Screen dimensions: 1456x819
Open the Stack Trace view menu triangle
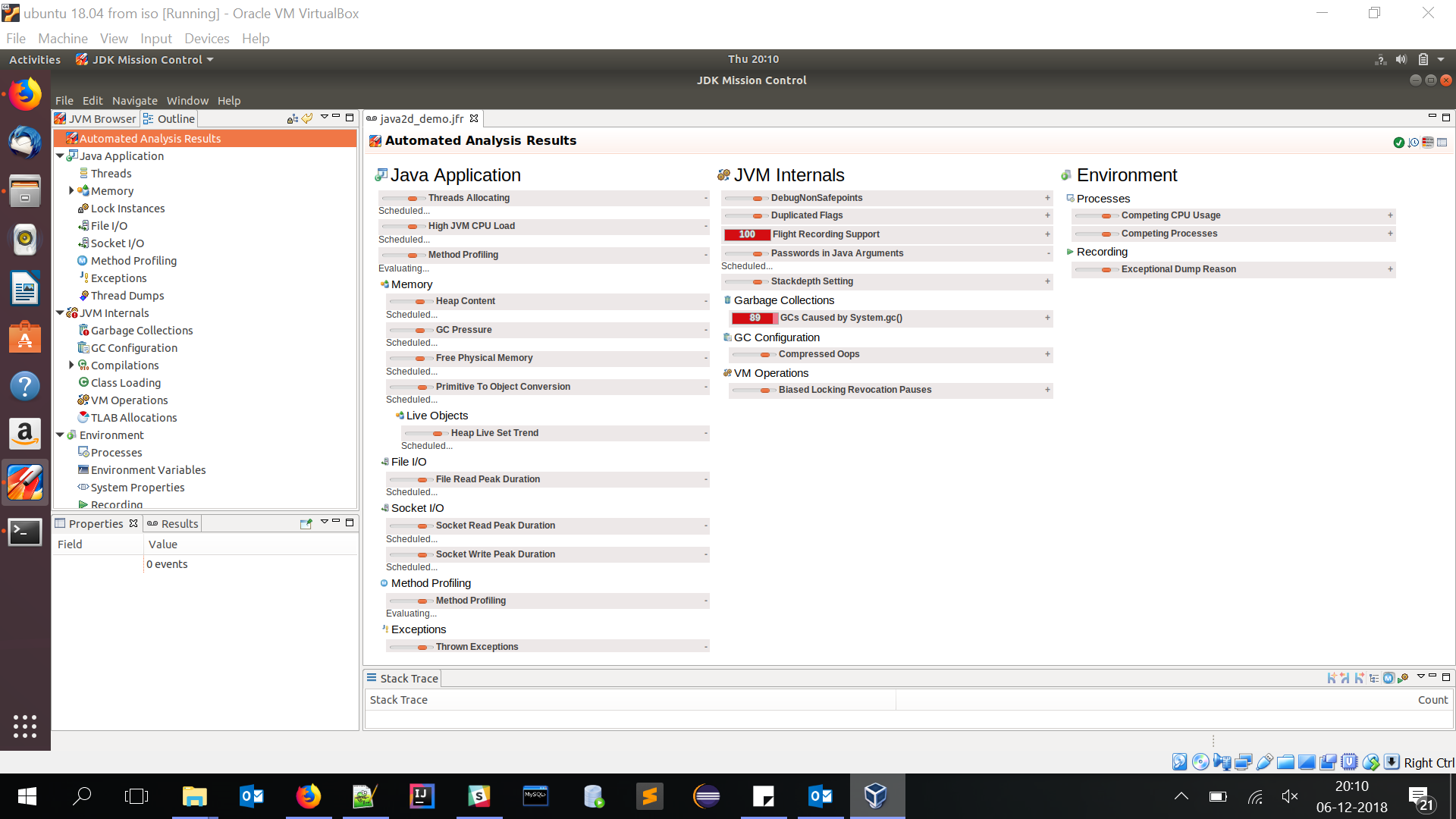pos(1420,676)
